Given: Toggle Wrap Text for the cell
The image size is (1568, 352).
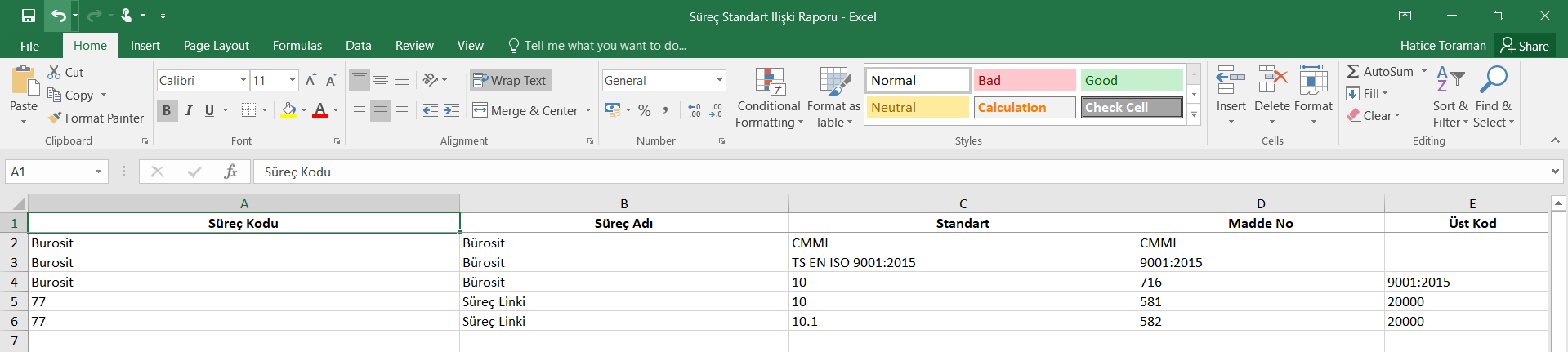Looking at the screenshot, I should [510, 80].
